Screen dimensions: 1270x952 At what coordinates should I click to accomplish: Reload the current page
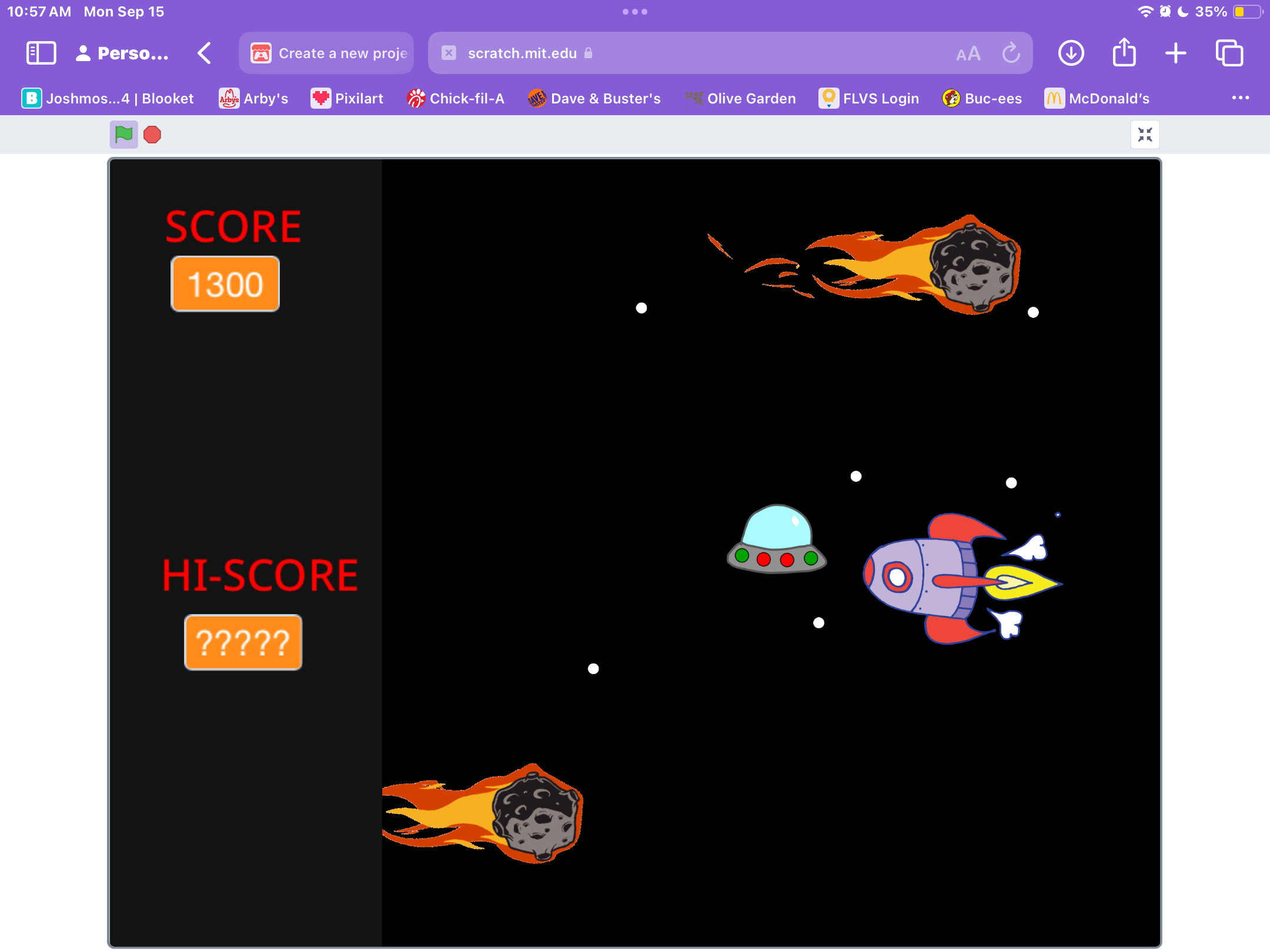click(1011, 53)
